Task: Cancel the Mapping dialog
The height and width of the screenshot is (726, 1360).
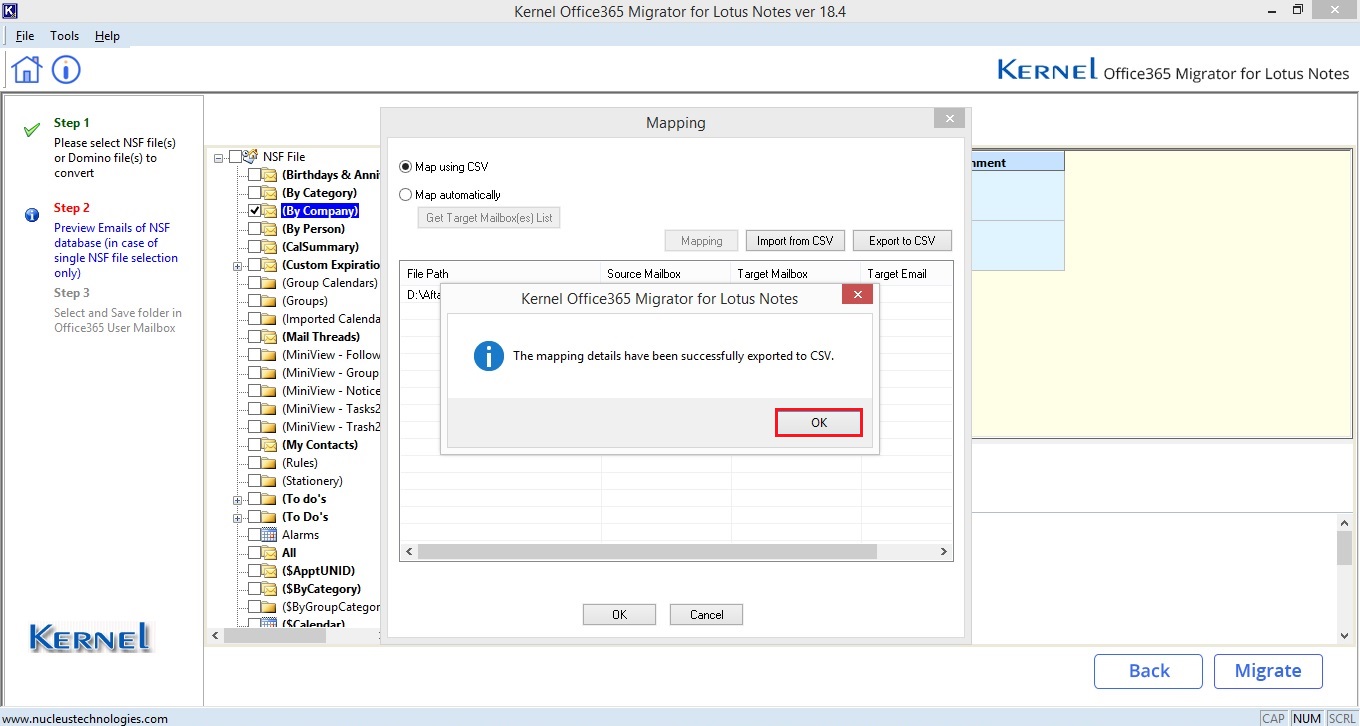Action: pyautogui.click(x=706, y=615)
